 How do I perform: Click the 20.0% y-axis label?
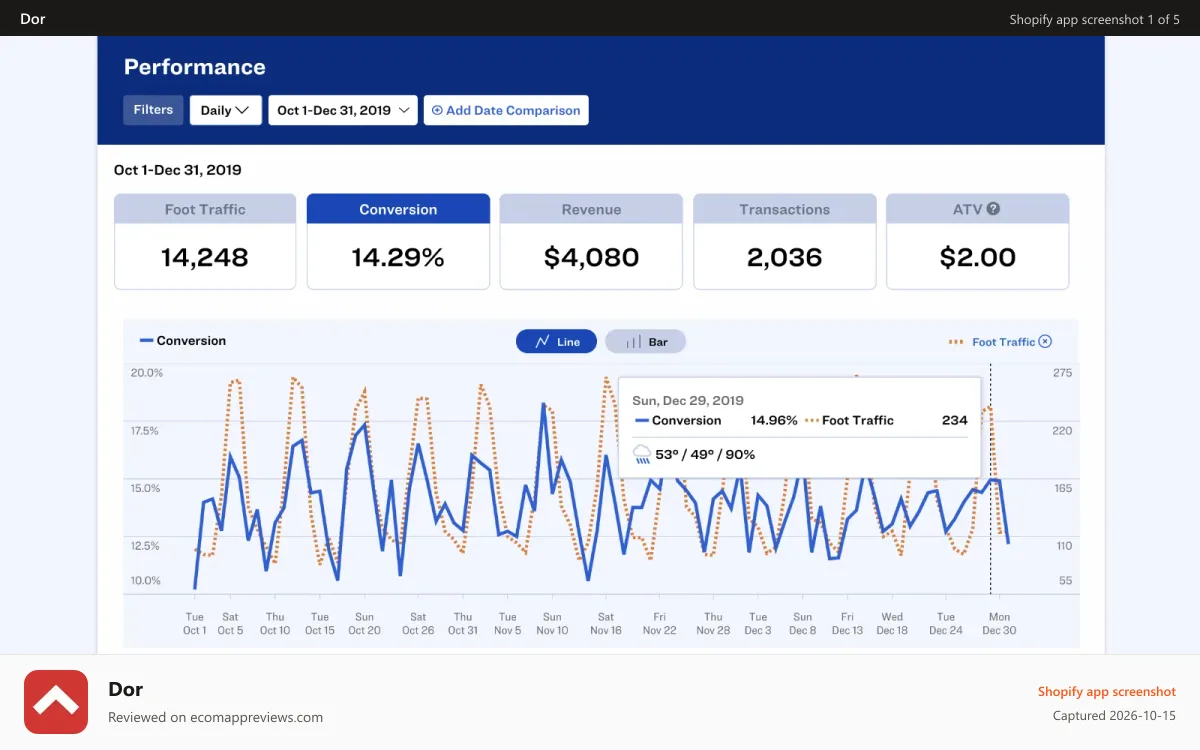tap(146, 373)
